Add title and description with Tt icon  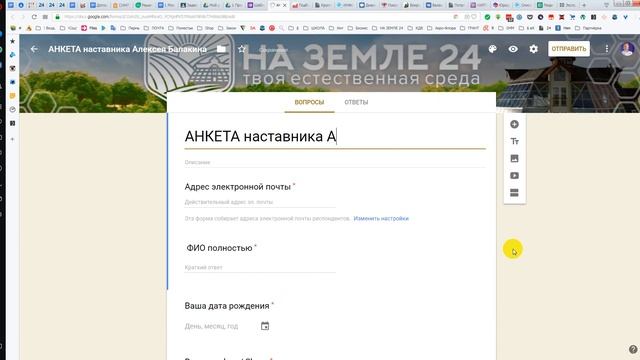[x=514, y=141]
